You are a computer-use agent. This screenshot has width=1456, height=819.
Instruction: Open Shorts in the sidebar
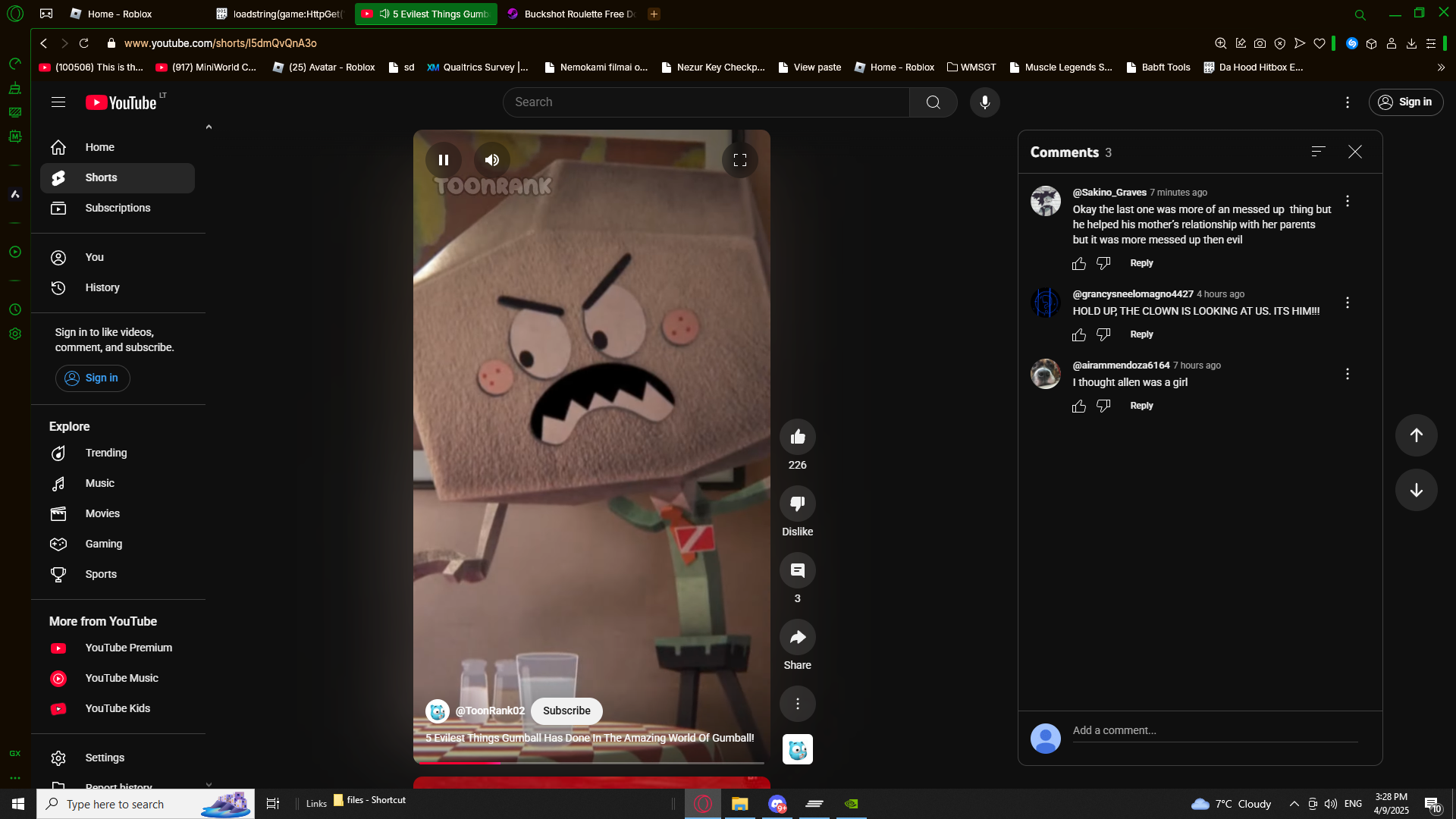point(118,177)
